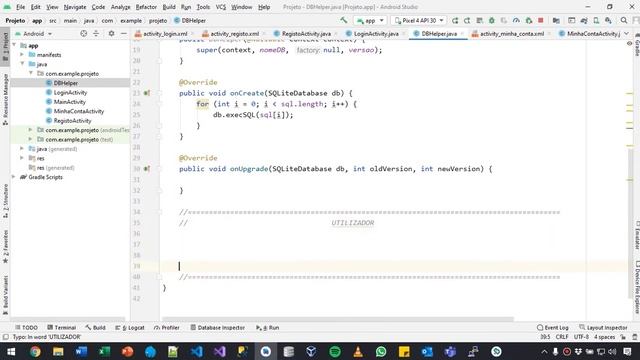Image resolution: width=640 pixels, height=360 pixels.
Task: Expand the res folder
Action: point(22,158)
